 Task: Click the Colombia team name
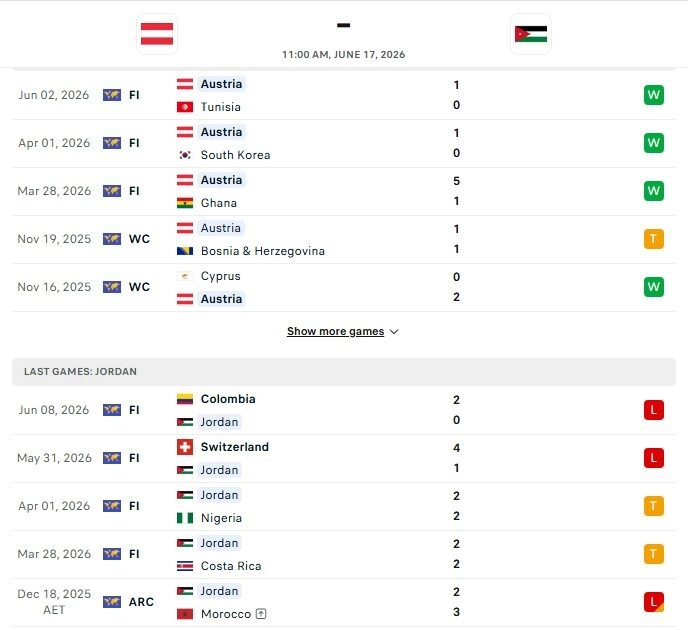228,399
